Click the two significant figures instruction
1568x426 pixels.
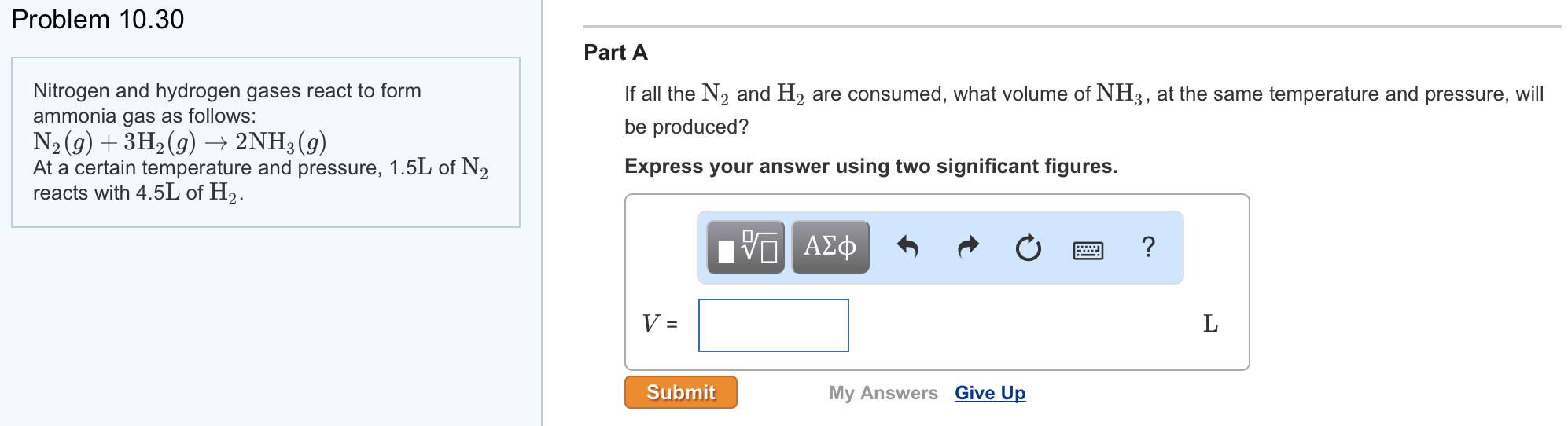click(870, 167)
